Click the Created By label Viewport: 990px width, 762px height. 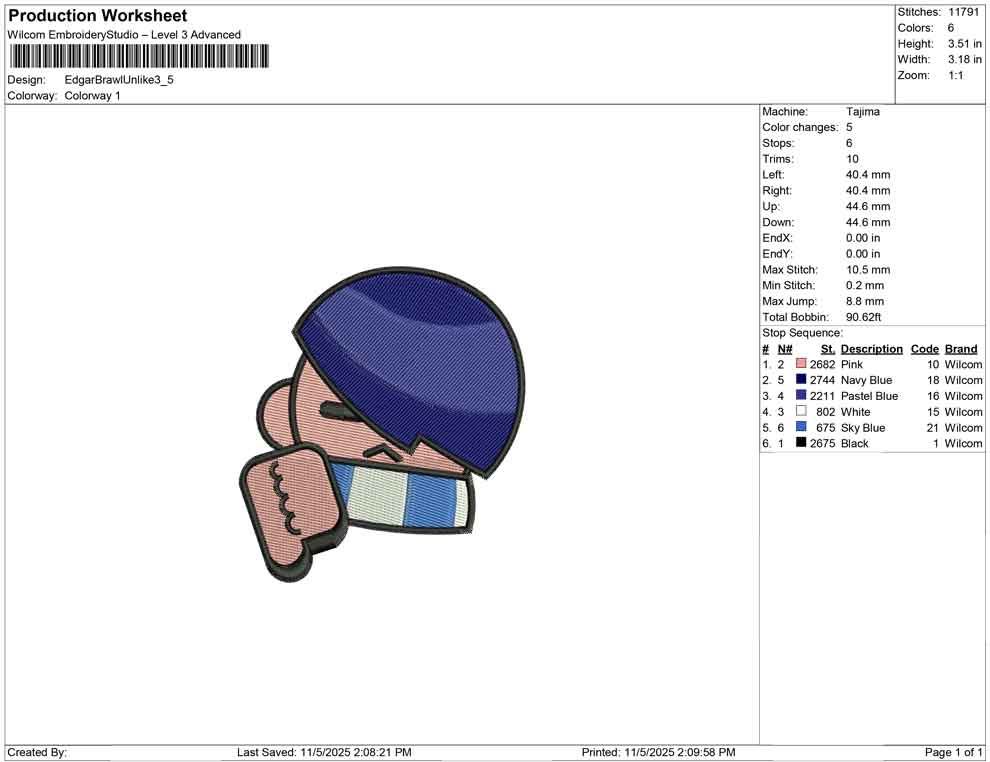point(37,752)
